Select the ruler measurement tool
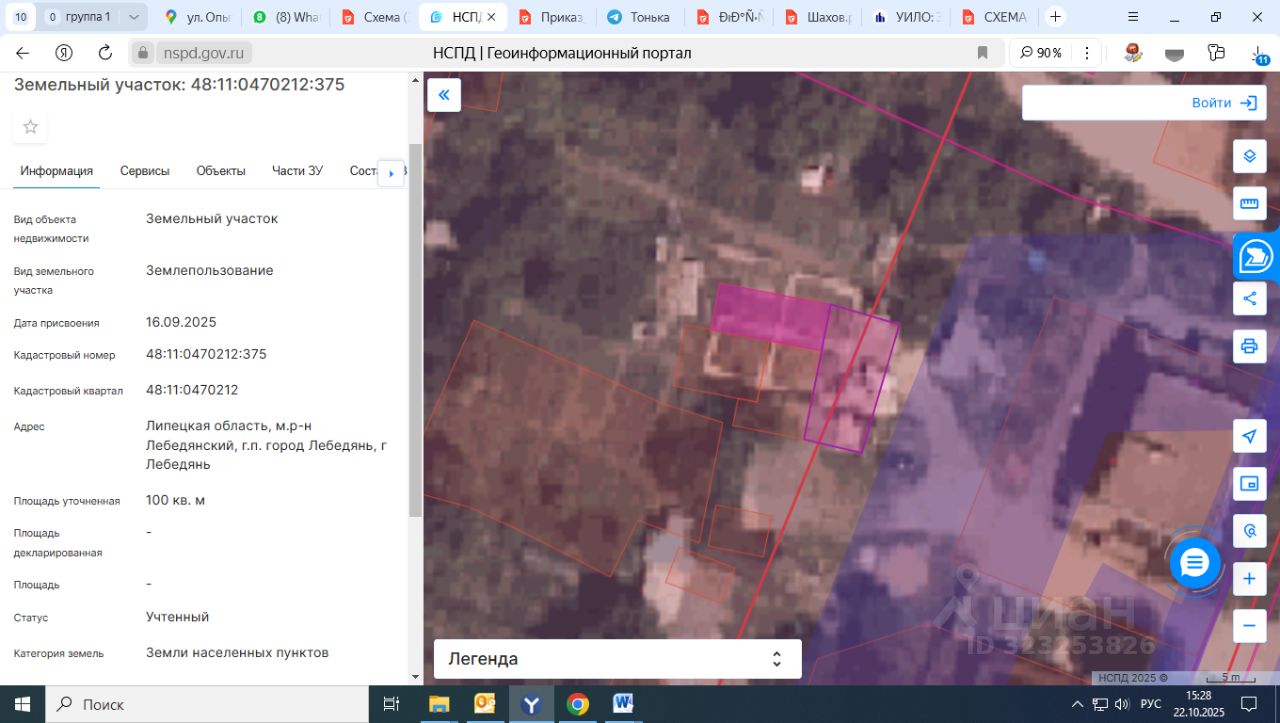The height and width of the screenshot is (723, 1280). coord(1249,203)
